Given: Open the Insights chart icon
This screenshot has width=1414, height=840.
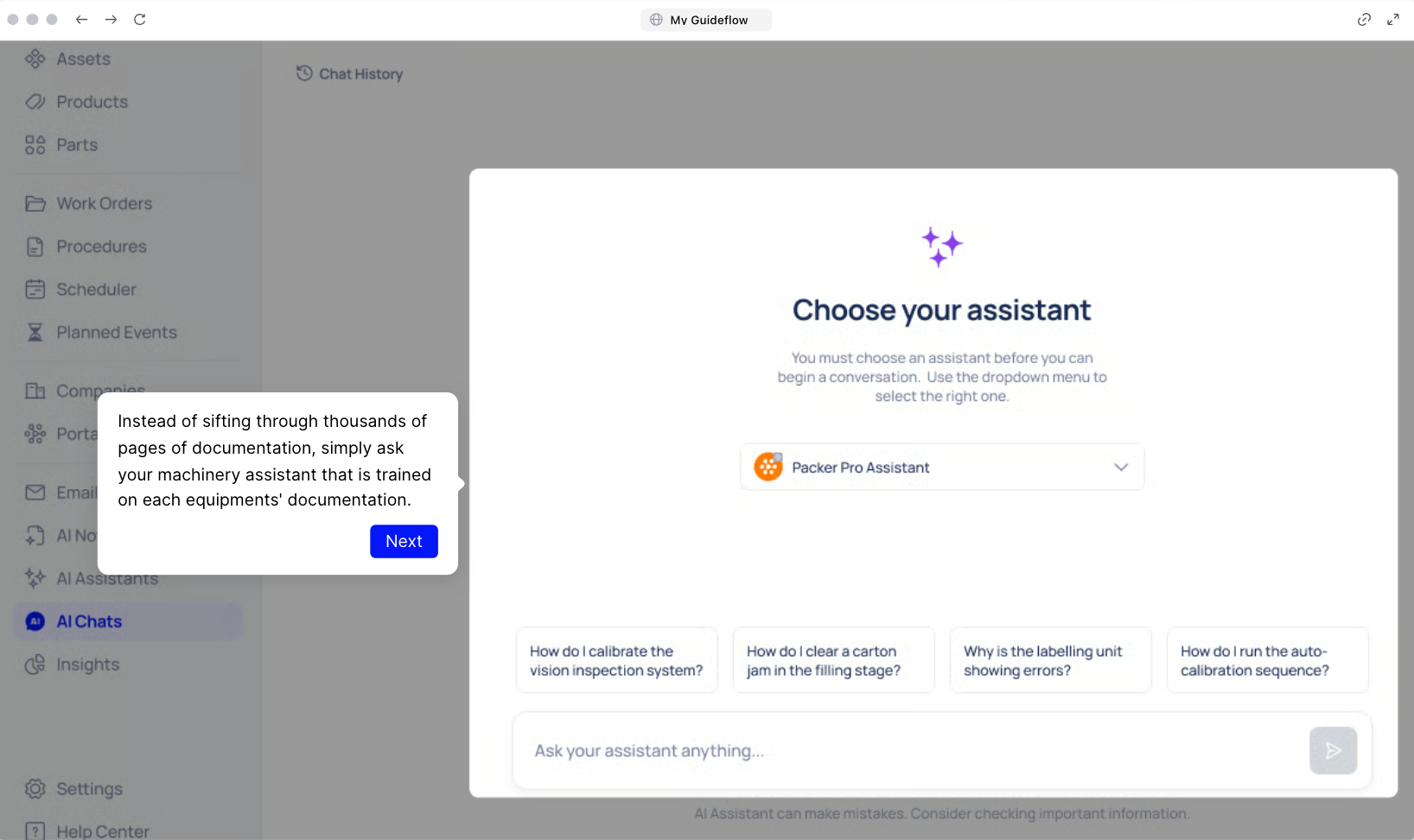Looking at the screenshot, I should coord(35,665).
